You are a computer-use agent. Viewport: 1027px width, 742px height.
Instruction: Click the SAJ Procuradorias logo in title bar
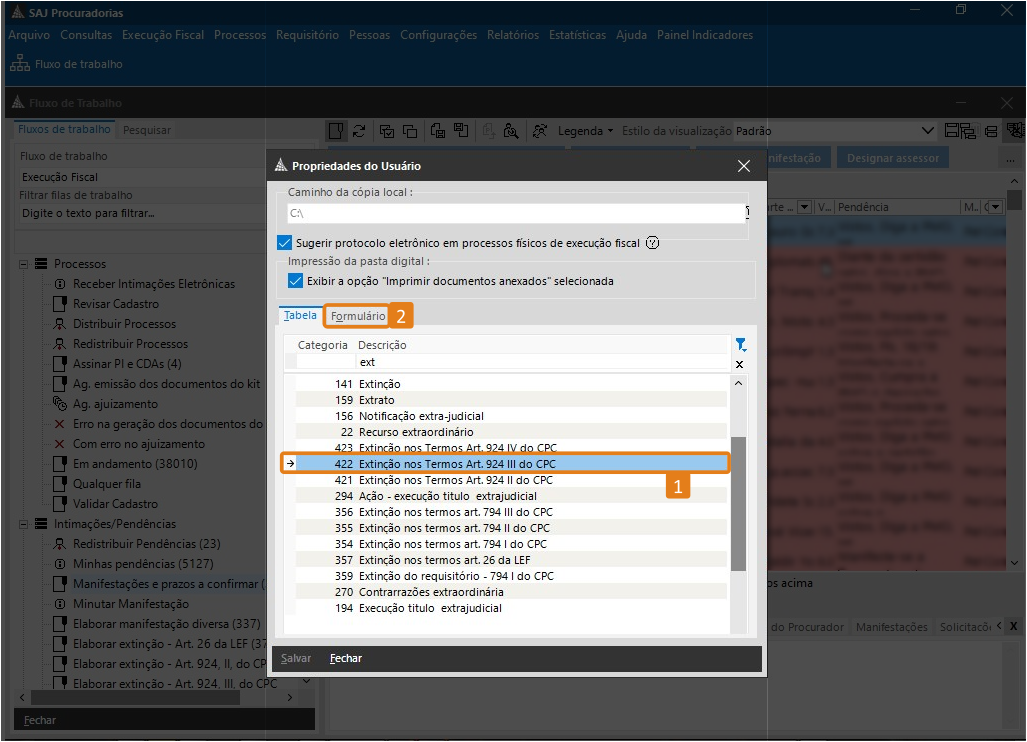(x=16, y=10)
